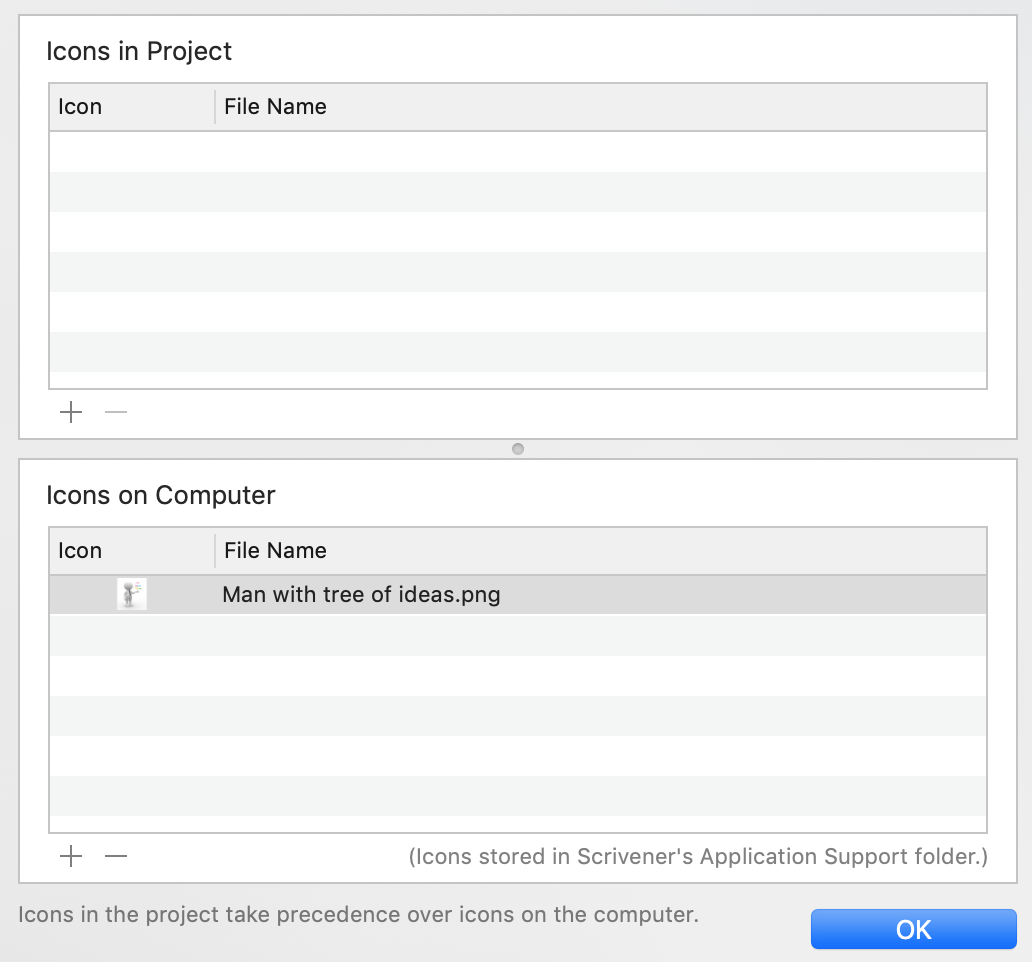The width and height of the screenshot is (1032, 962).
Task: Click the Application Support folder note text
Action: click(698, 857)
